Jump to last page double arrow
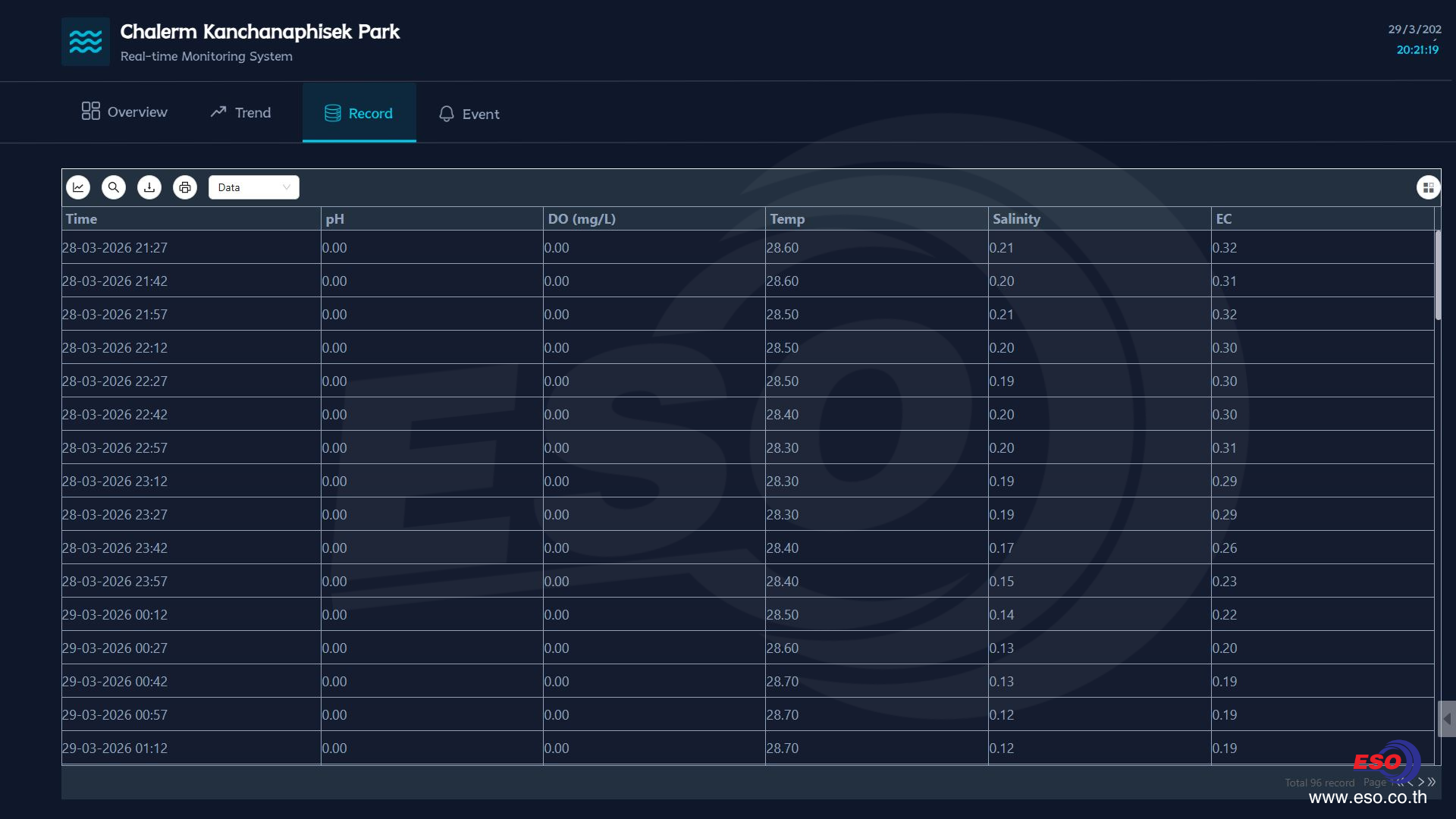Image resolution: width=1456 pixels, height=819 pixels. pyautogui.click(x=1432, y=782)
